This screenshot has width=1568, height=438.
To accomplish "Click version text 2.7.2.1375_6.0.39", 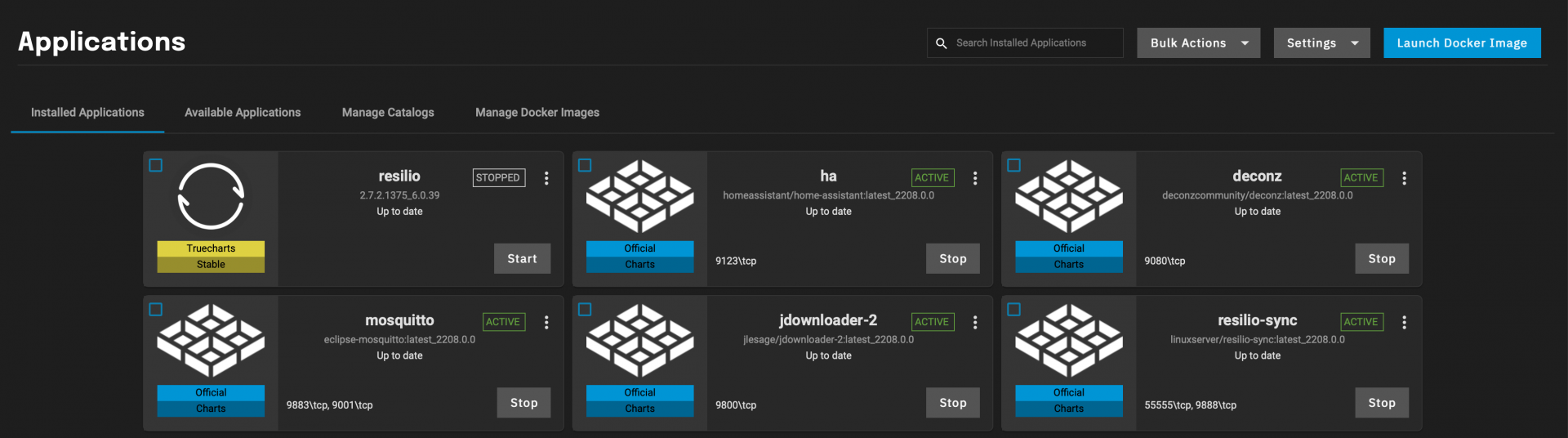I will coord(399,196).
